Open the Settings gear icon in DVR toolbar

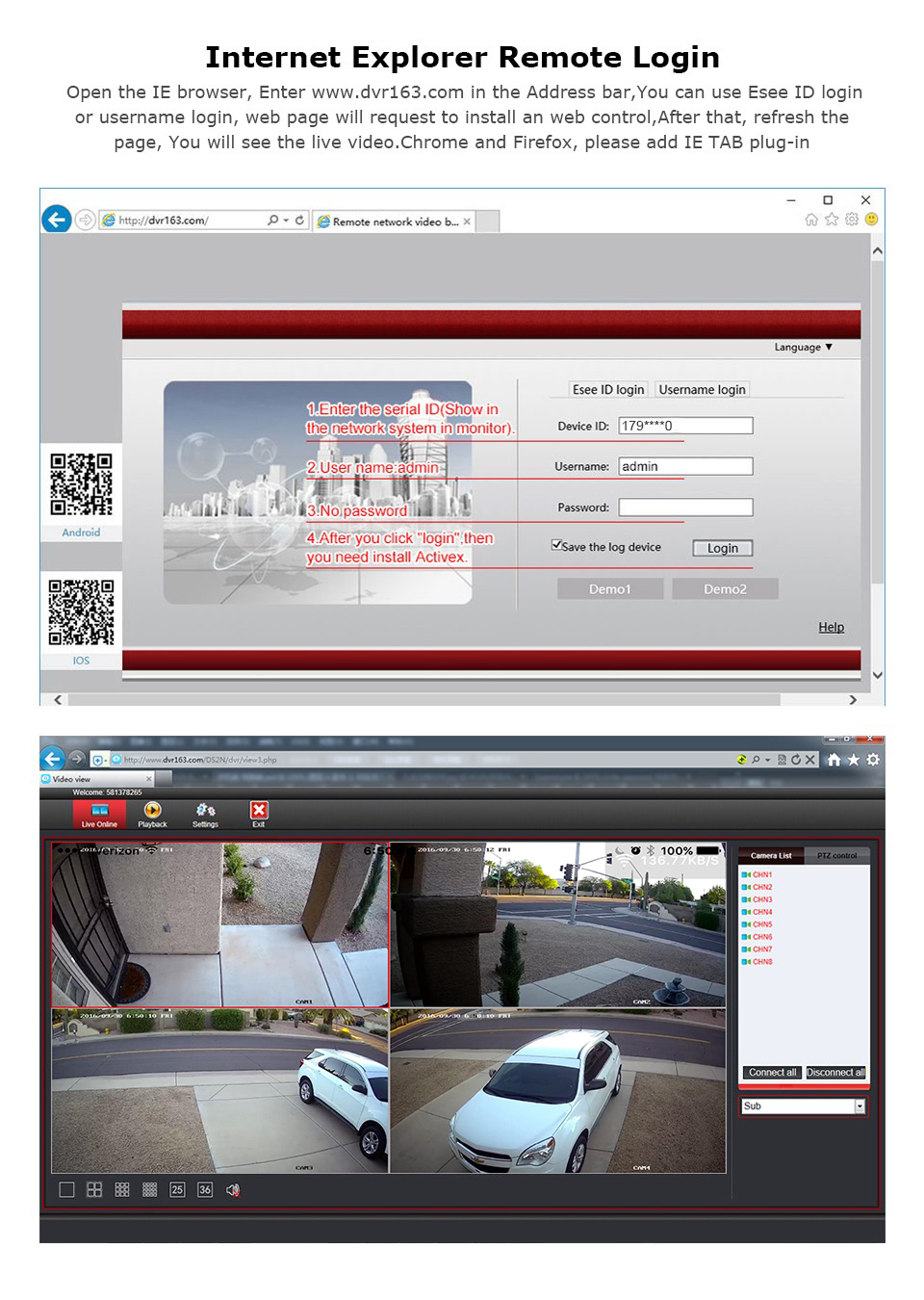(205, 814)
